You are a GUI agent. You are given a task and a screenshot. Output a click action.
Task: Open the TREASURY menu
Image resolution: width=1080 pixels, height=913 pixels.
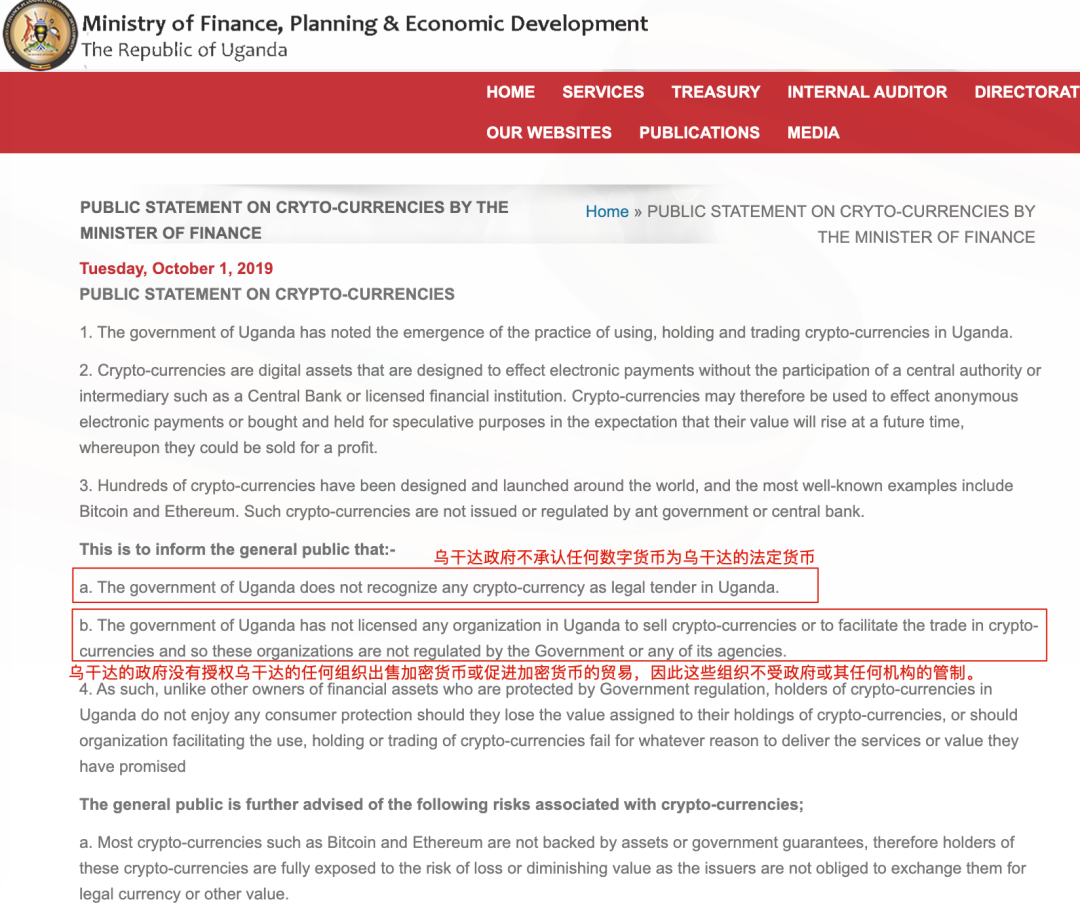pos(716,92)
